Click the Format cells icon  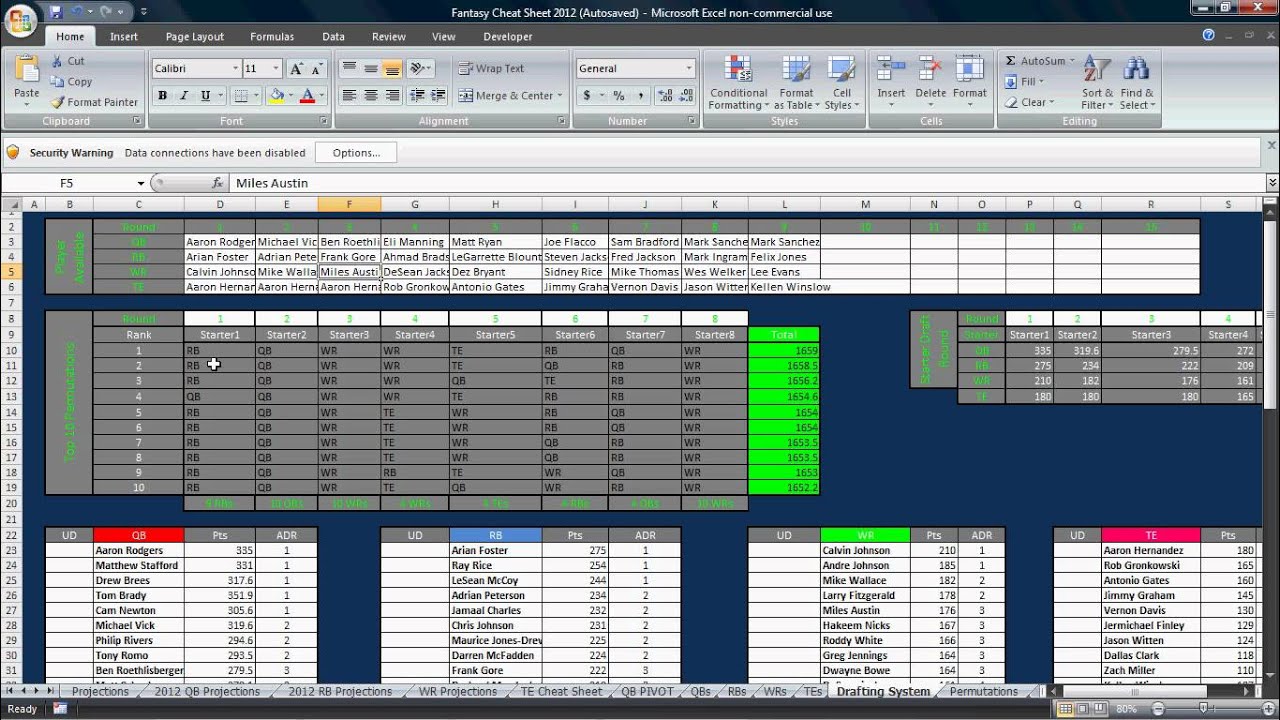pyautogui.click(x=969, y=70)
